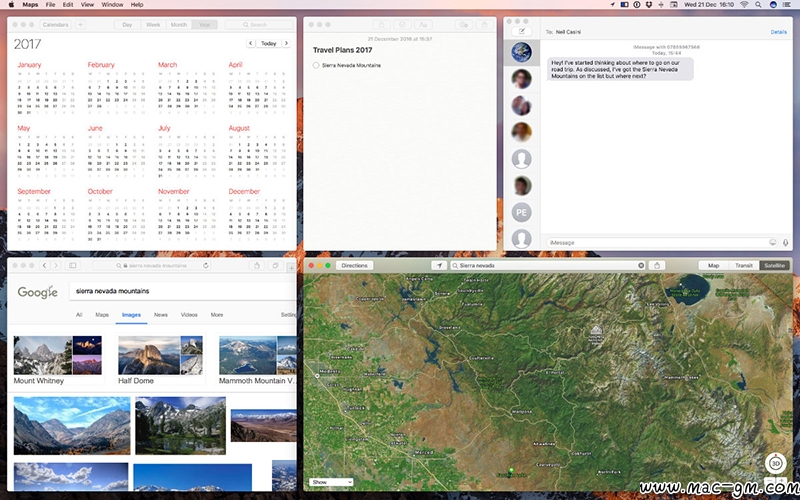This screenshot has height=500, width=800.
Task: Click the Dropbox icon in menu bar
Action: pyautogui.click(x=649, y=5)
